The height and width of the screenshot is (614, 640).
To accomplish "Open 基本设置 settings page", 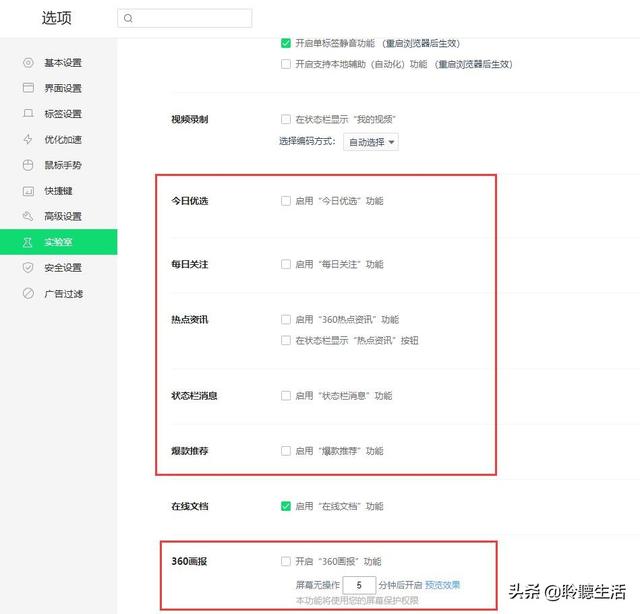I will [58, 62].
